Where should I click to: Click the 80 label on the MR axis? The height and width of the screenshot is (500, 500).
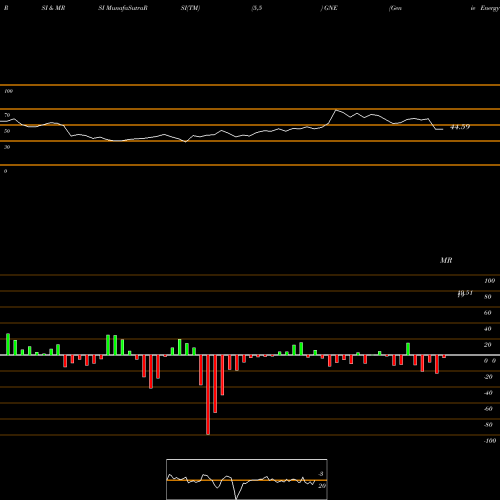point(487,297)
